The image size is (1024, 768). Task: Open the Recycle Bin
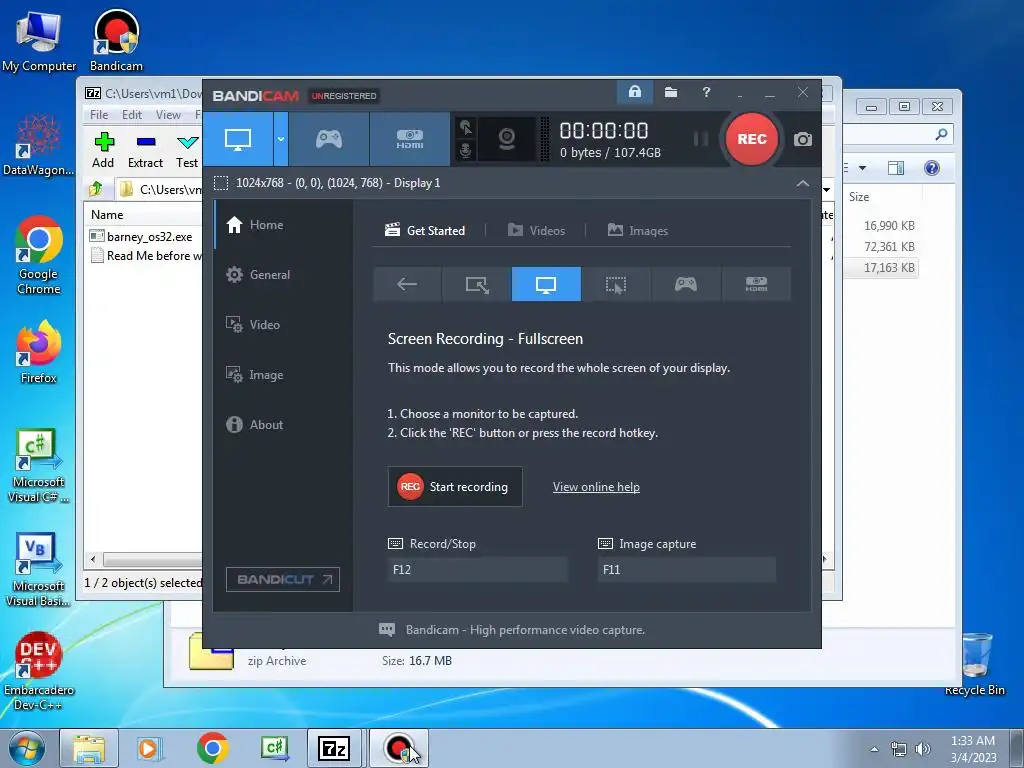(975, 664)
